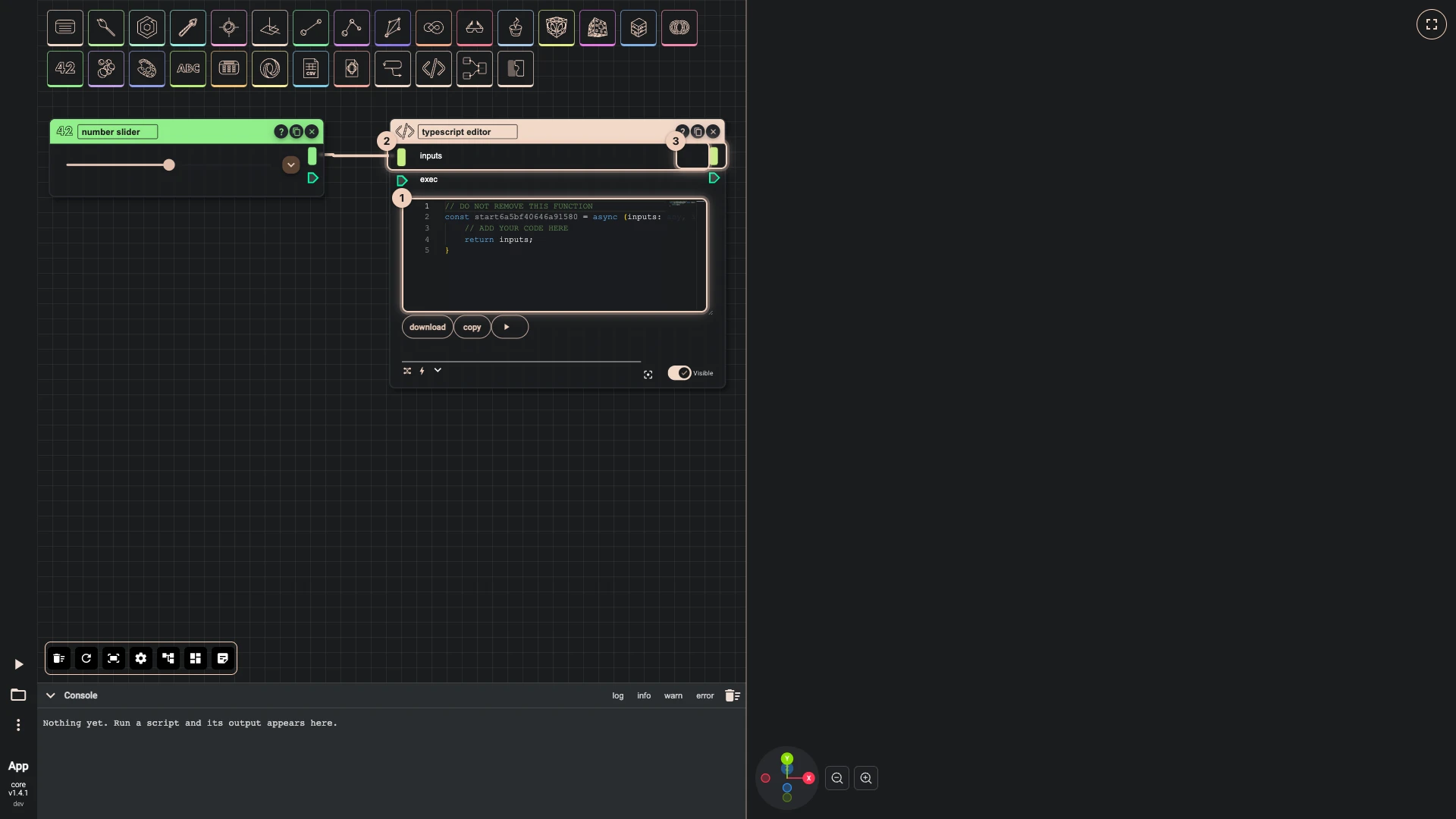Expand number slider options chevron
This screenshot has height=819, width=1456.
coord(291,165)
